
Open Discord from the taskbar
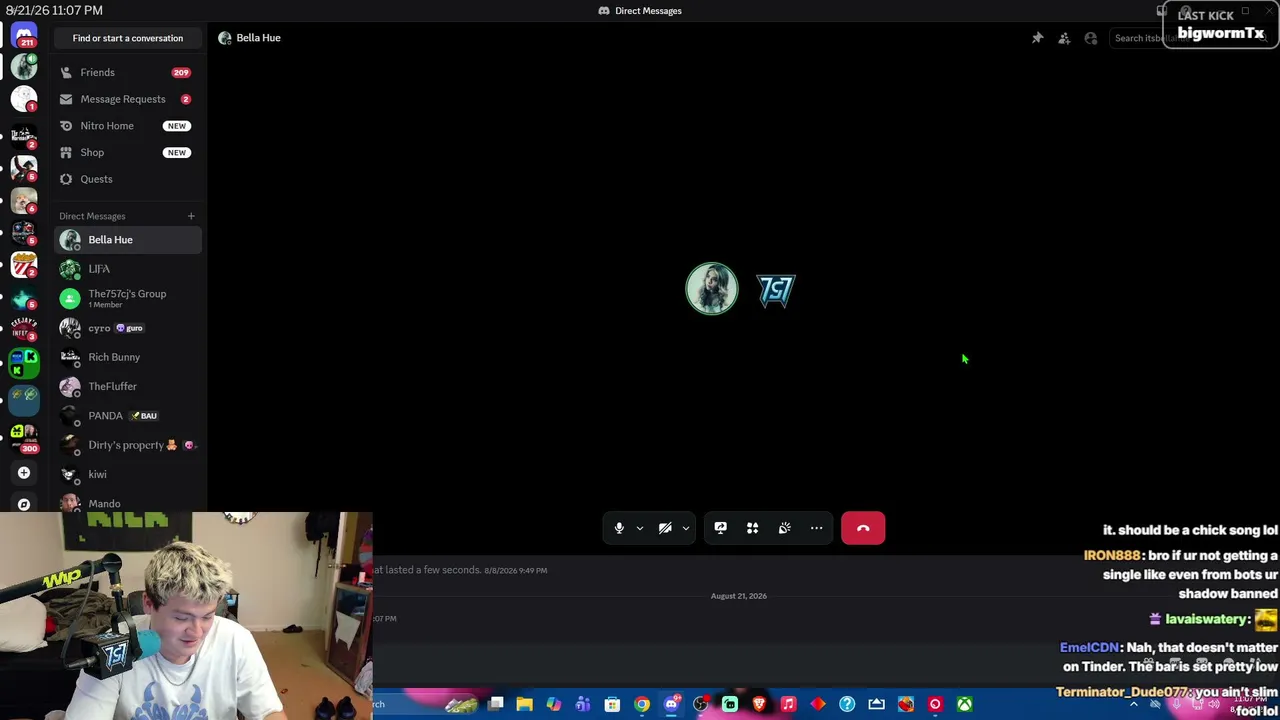click(x=671, y=705)
